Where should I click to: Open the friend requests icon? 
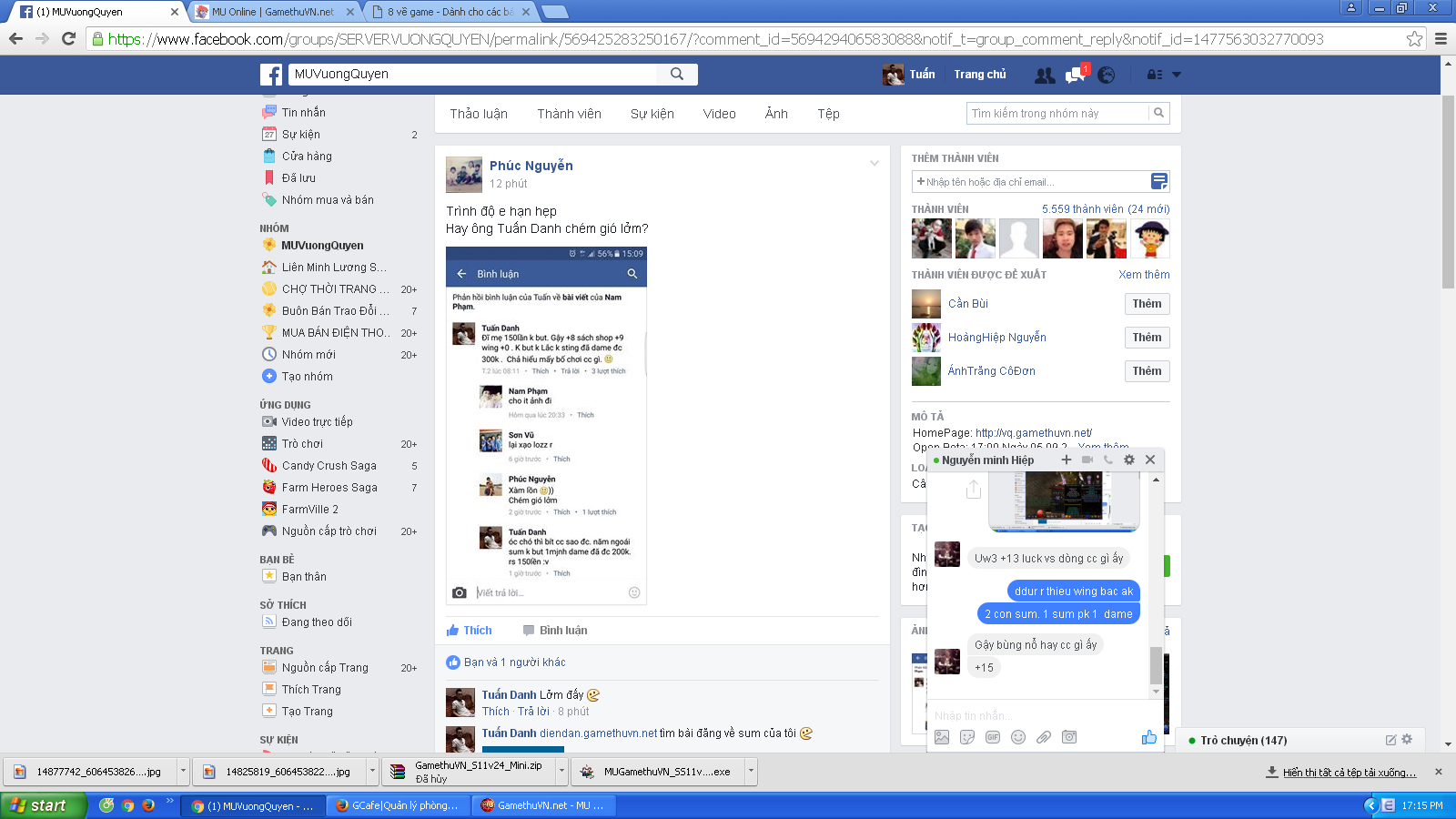(1045, 76)
